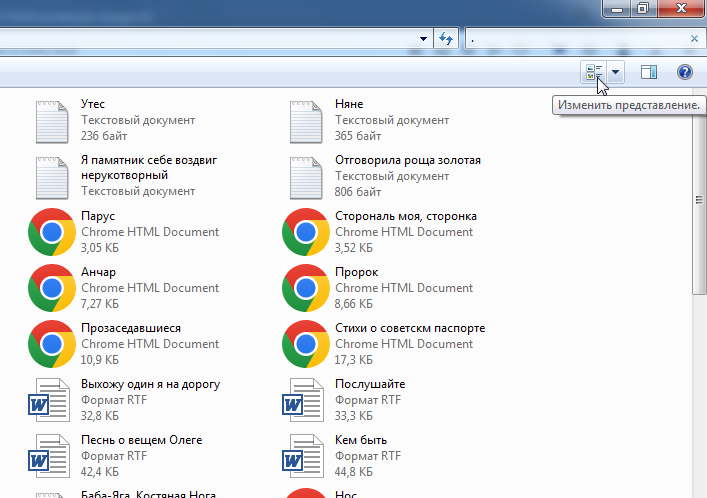
Task: Click the Chrome icon for Анчар
Action: [x=52, y=288]
